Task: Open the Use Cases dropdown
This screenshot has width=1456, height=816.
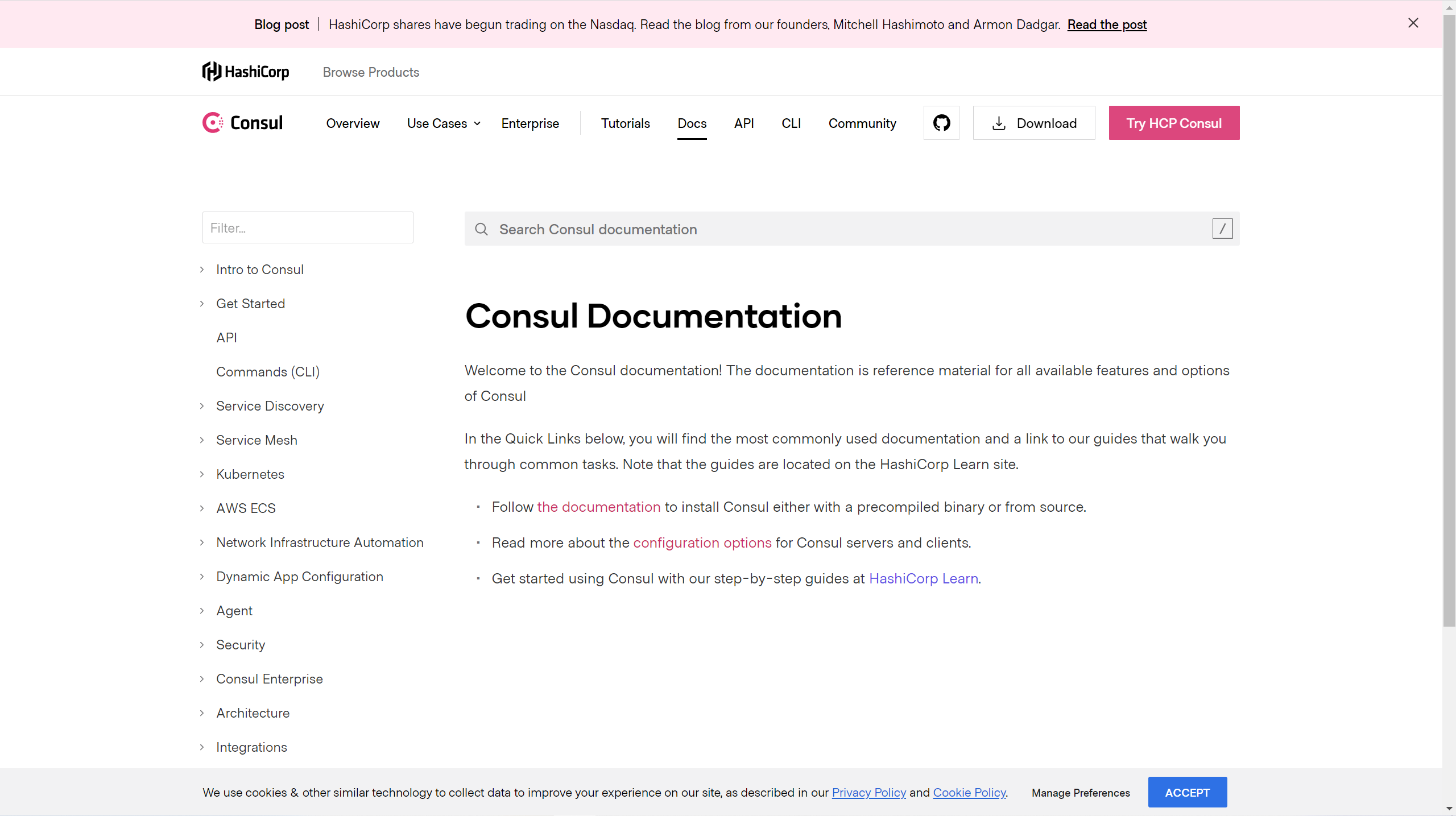Action: pyautogui.click(x=444, y=123)
